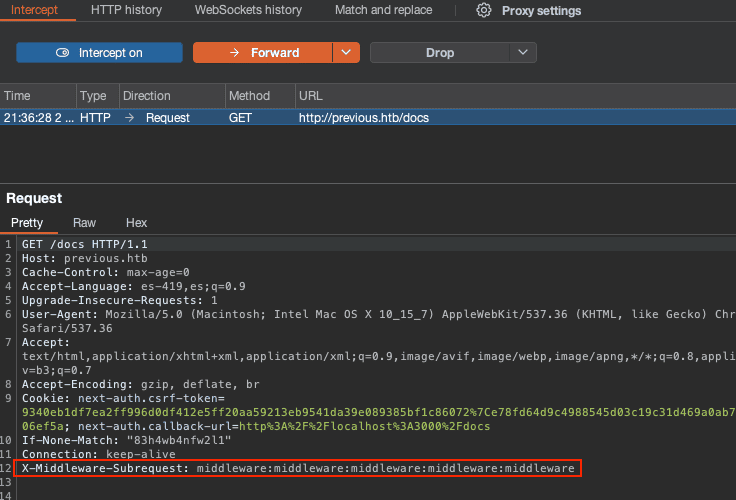Switch to the HTTP history tab
This screenshot has width=736, height=500.
click(x=126, y=10)
